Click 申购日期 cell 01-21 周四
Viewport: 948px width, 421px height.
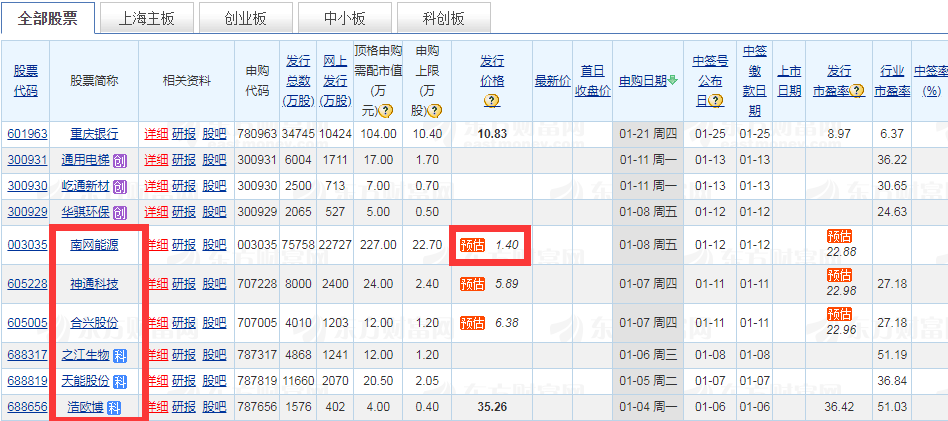(x=648, y=134)
